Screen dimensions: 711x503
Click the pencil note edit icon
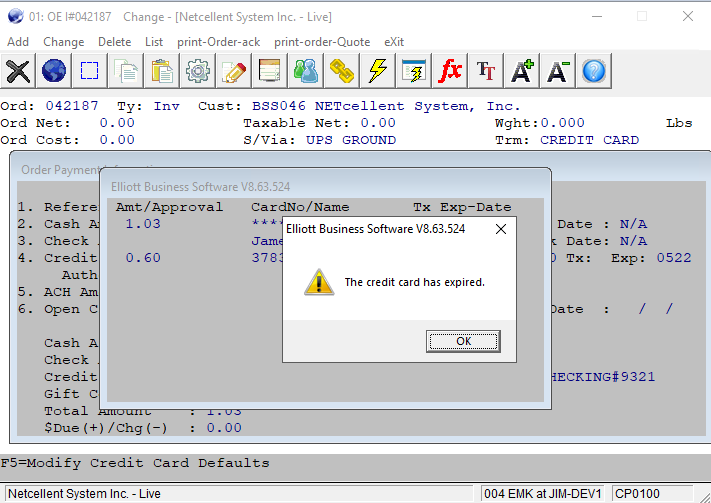click(234, 71)
